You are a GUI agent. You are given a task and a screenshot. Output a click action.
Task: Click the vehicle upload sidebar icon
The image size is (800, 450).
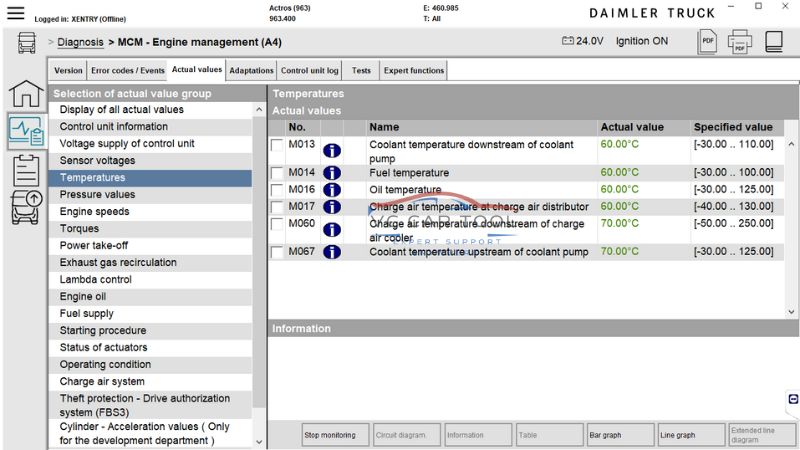pos(26,207)
